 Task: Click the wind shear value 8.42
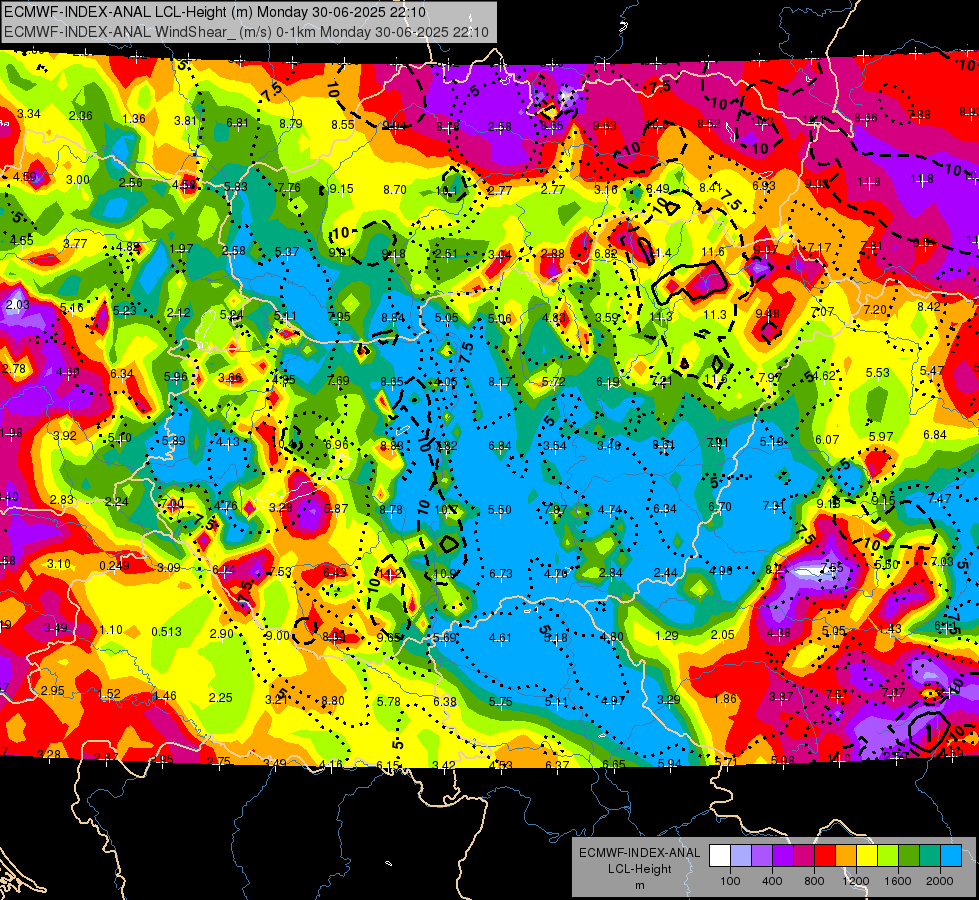pos(929,307)
